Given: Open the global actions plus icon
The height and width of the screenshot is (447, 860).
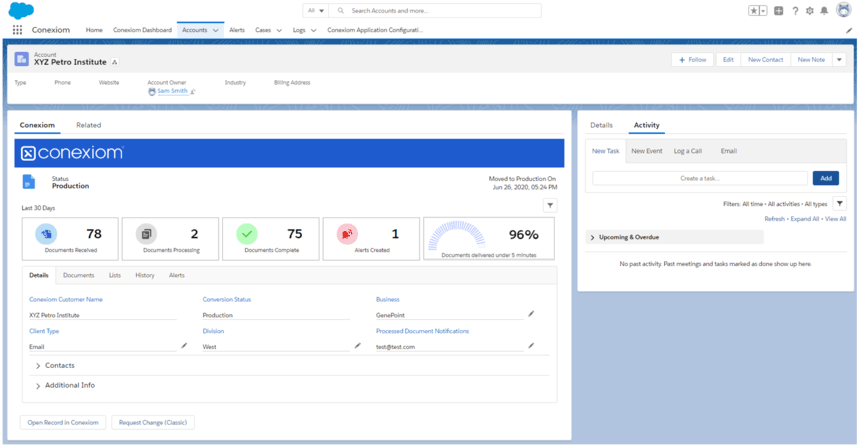Looking at the screenshot, I should pyautogui.click(x=778, y=11).
